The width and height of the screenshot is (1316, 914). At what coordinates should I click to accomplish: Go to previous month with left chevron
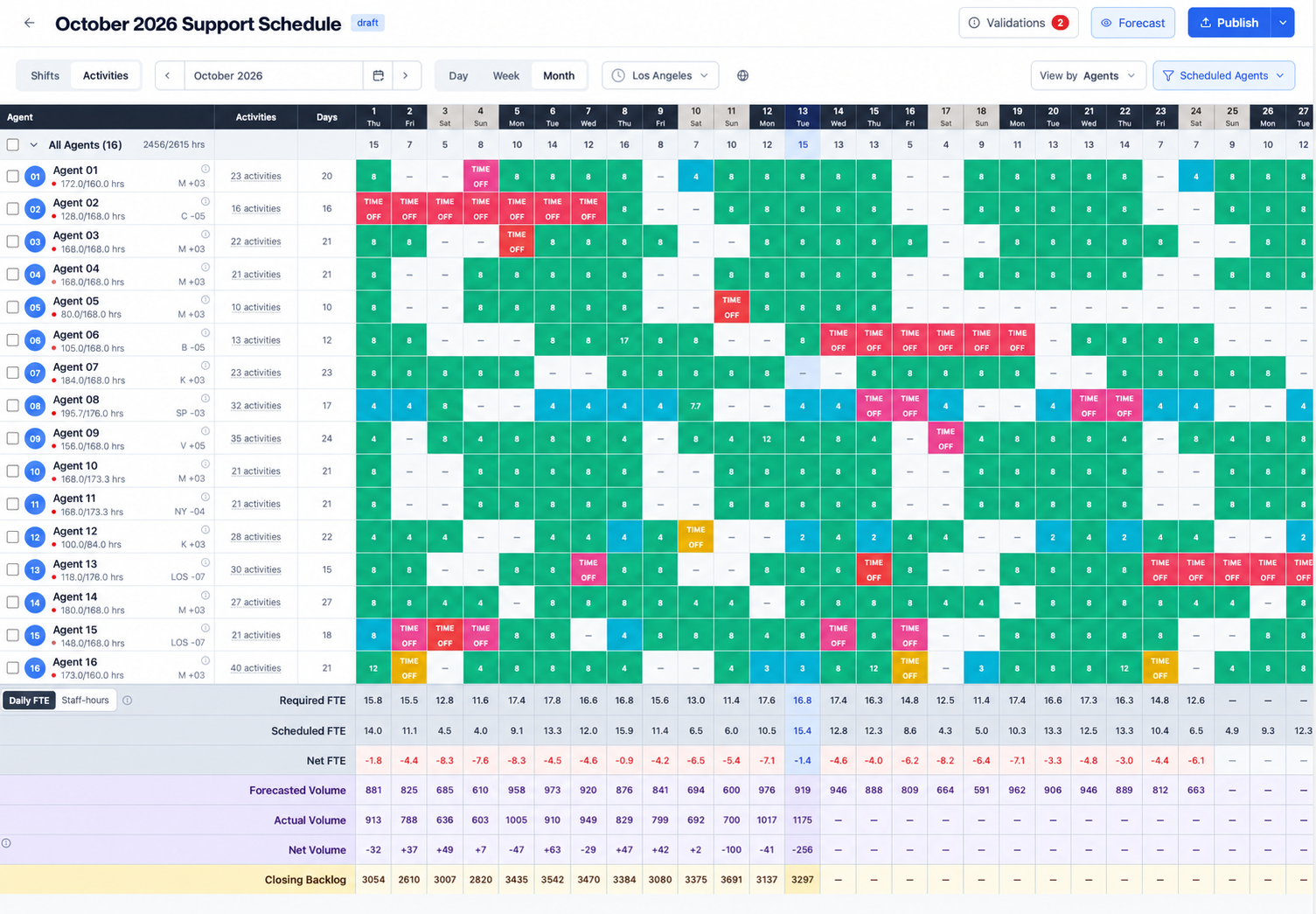[x=168, y=76]
